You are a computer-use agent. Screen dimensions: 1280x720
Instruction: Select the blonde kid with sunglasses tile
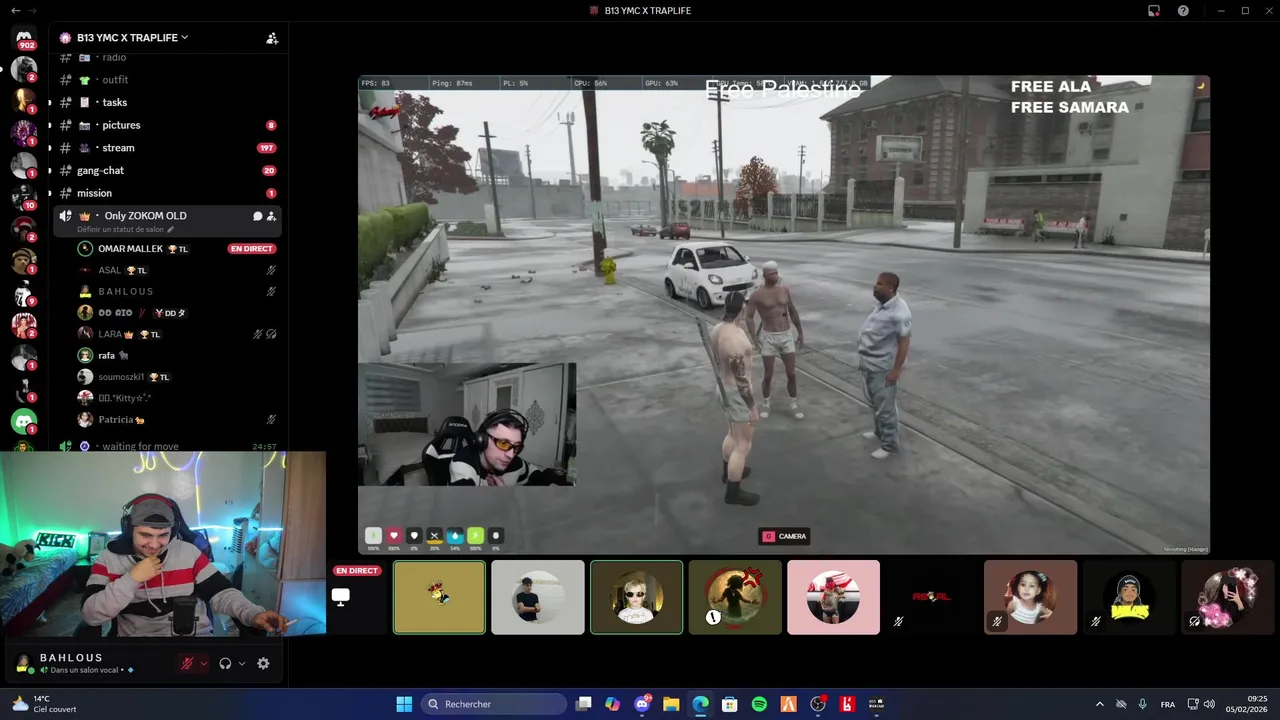636,597
